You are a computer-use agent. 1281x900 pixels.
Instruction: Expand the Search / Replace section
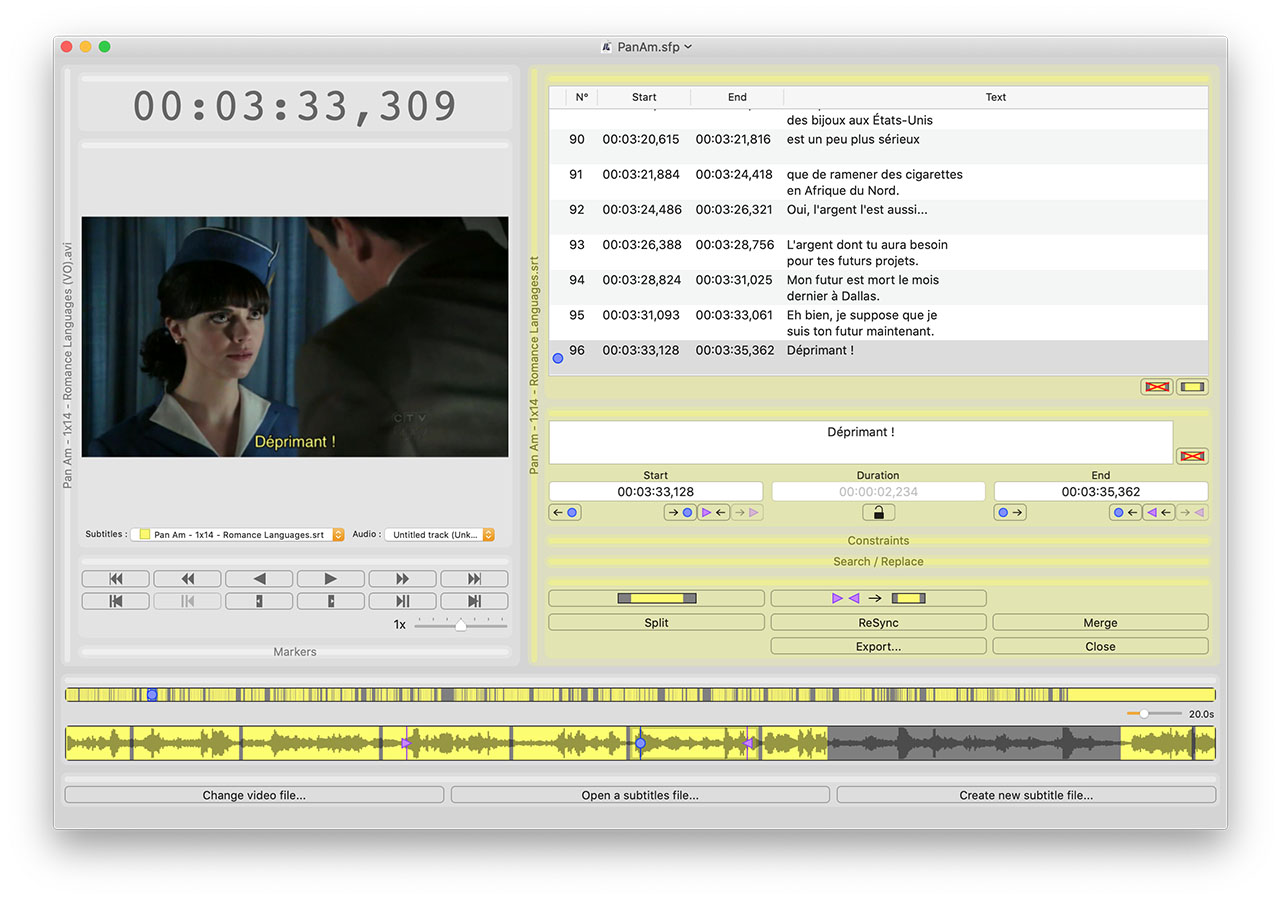tap(878, 562)
